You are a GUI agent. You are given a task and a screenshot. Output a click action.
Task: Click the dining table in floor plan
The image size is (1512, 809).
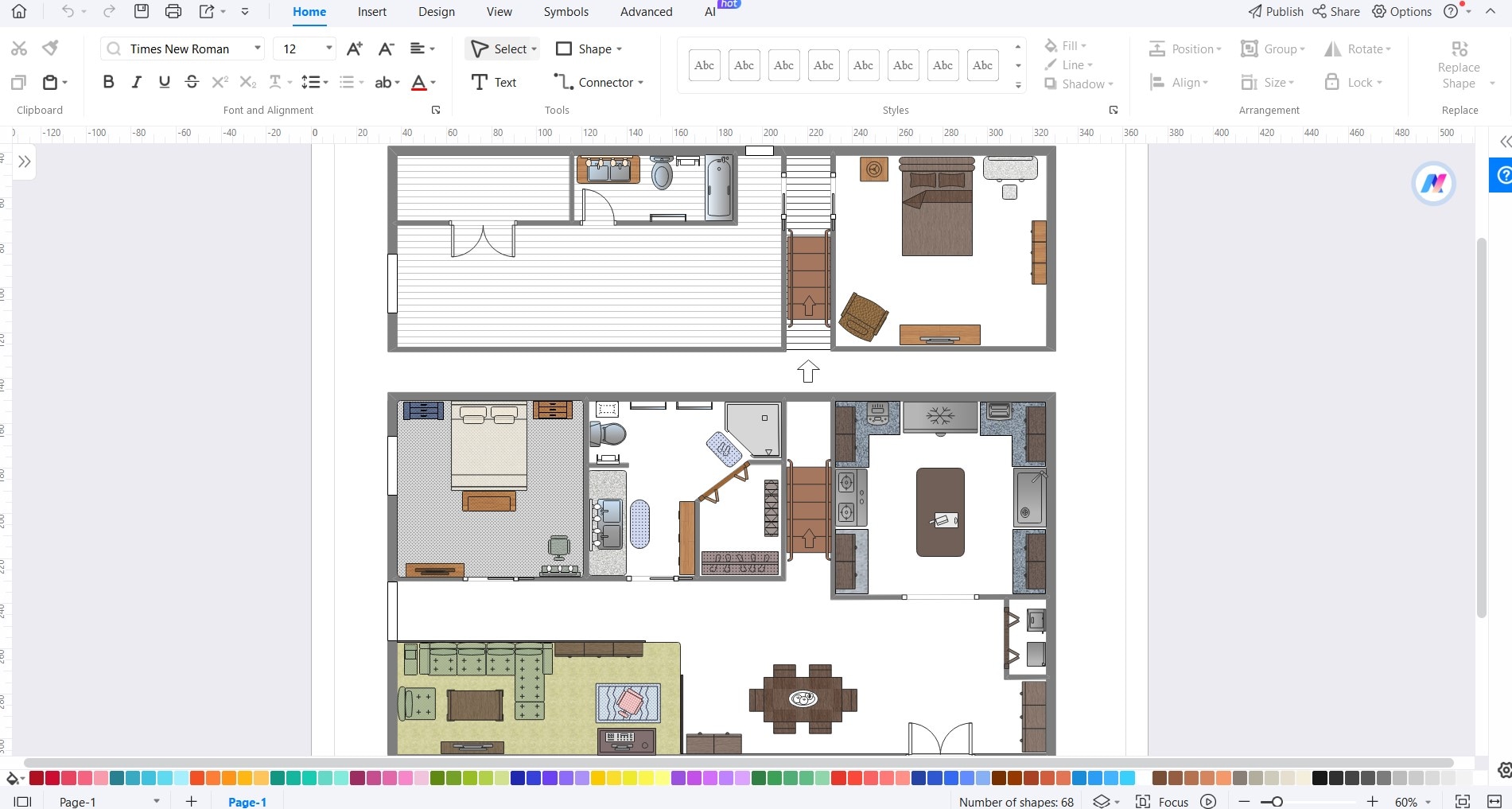coord(803,699)
